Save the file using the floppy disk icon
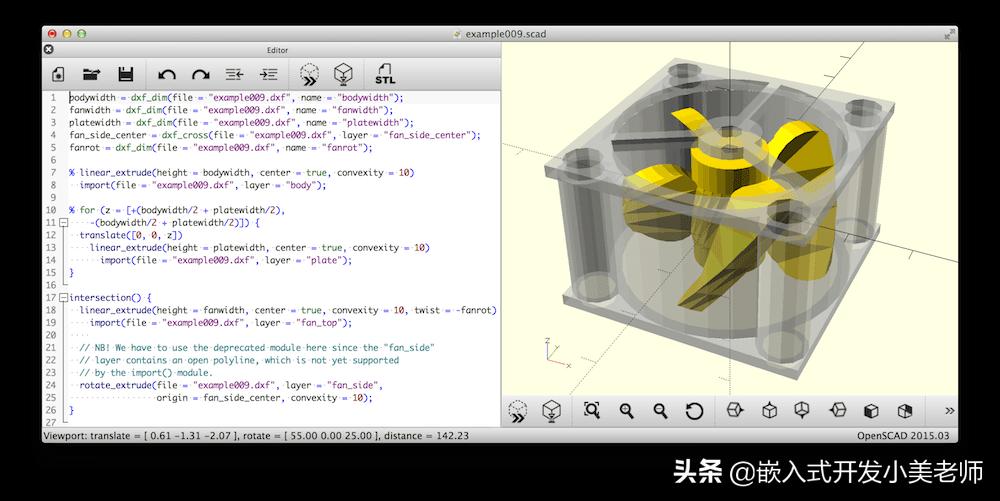 click(126, 75)
